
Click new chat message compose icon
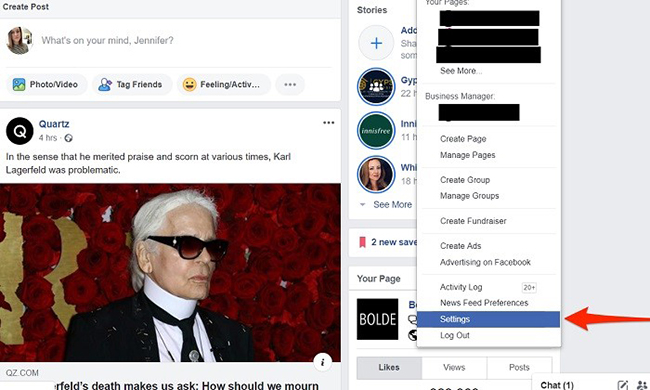pos(623,385)
